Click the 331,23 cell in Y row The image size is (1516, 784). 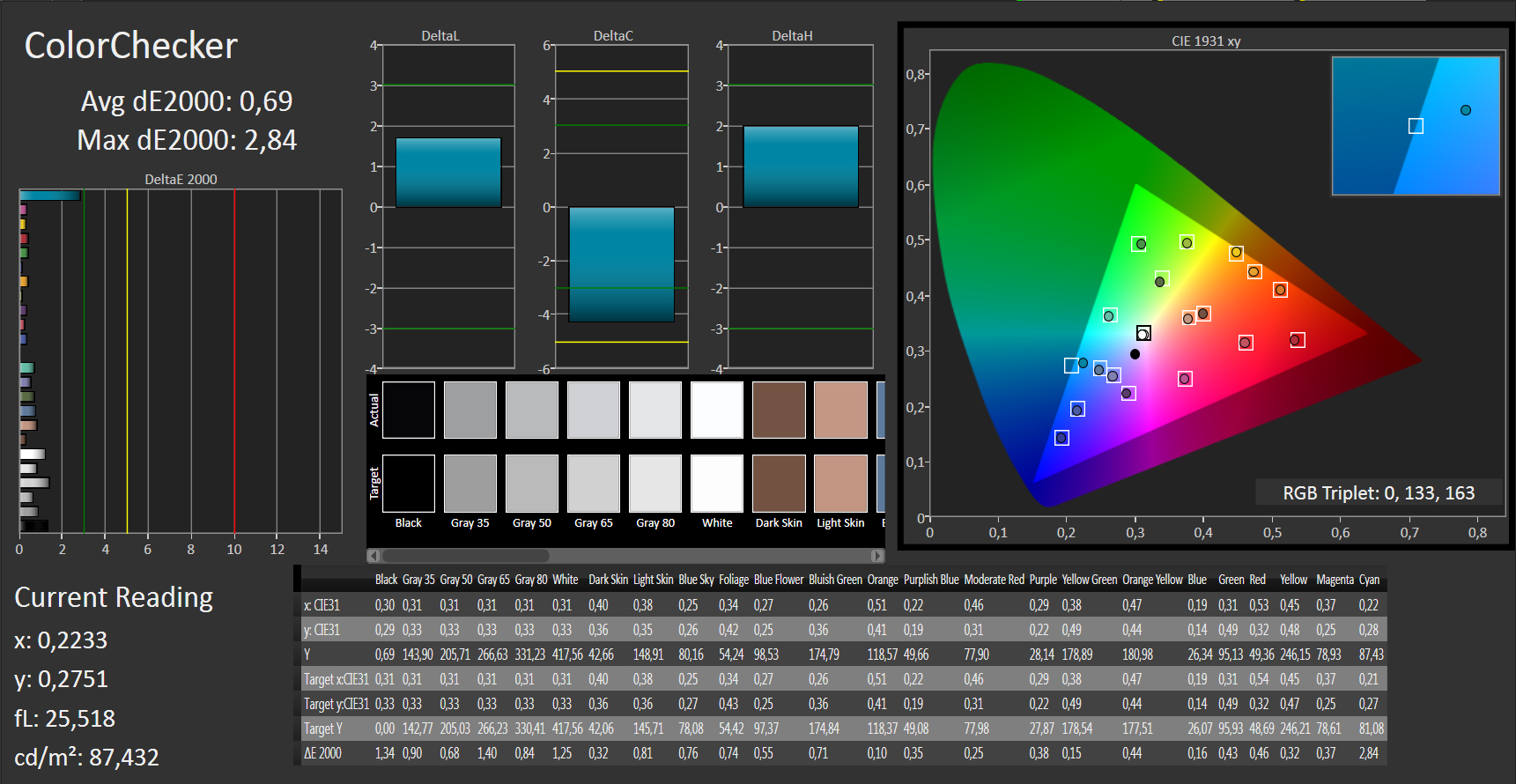tap(530, 655)
